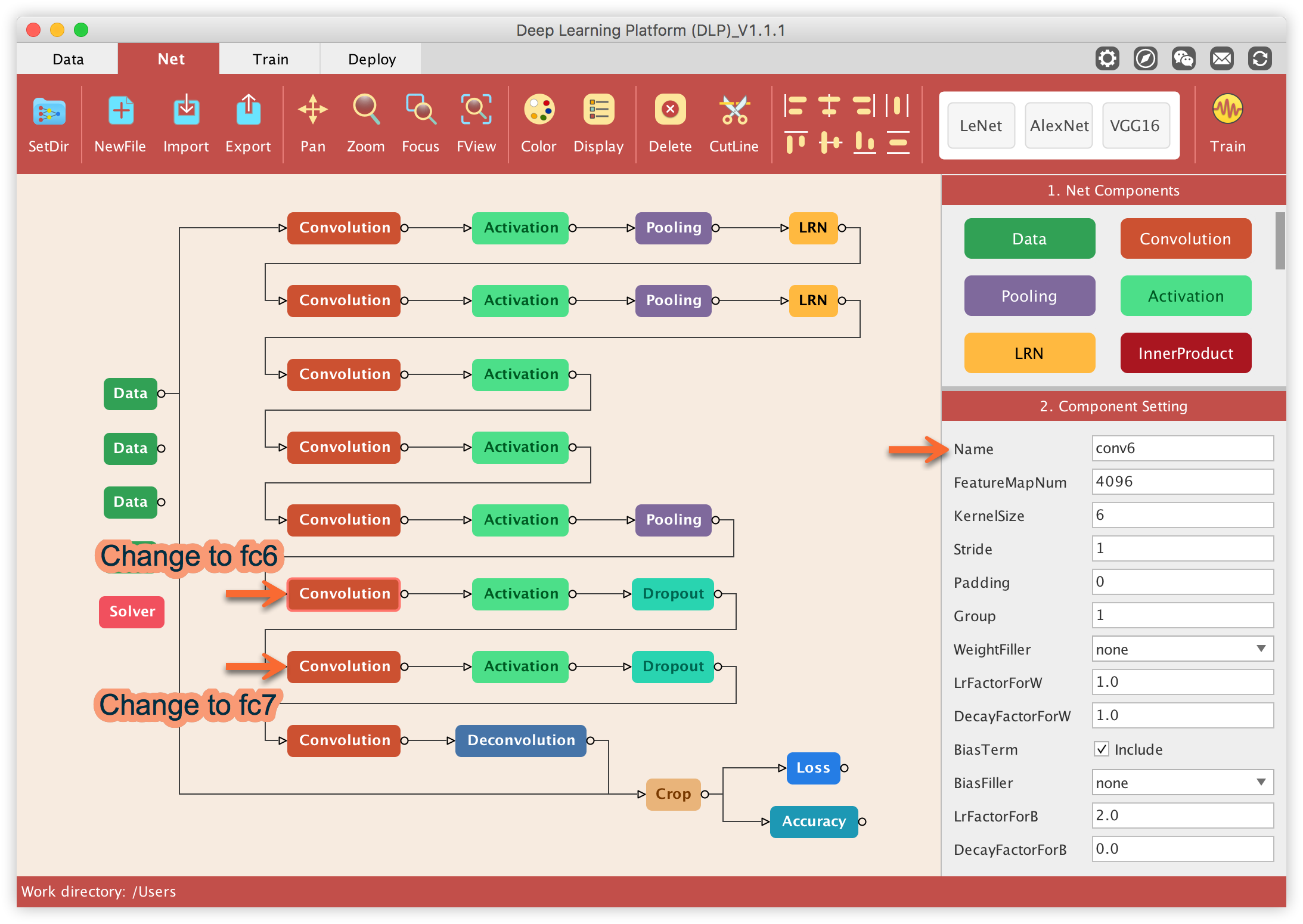Image resolution: width=1303 pixels, height=924 pixels.
Task: Load the AlexNet preset
Action: click(1059, 126)
